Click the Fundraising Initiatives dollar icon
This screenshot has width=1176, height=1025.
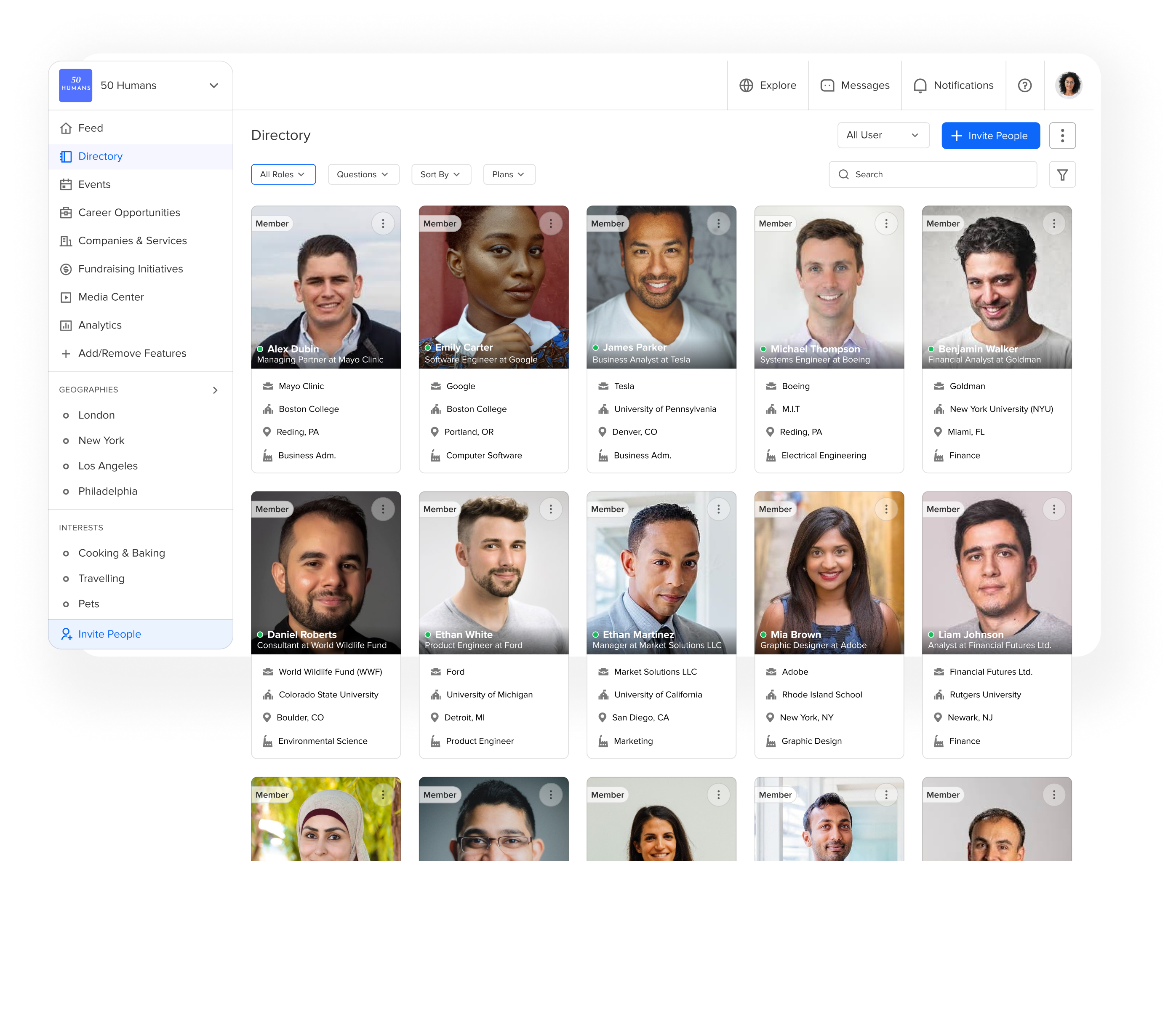click(66, 269)
